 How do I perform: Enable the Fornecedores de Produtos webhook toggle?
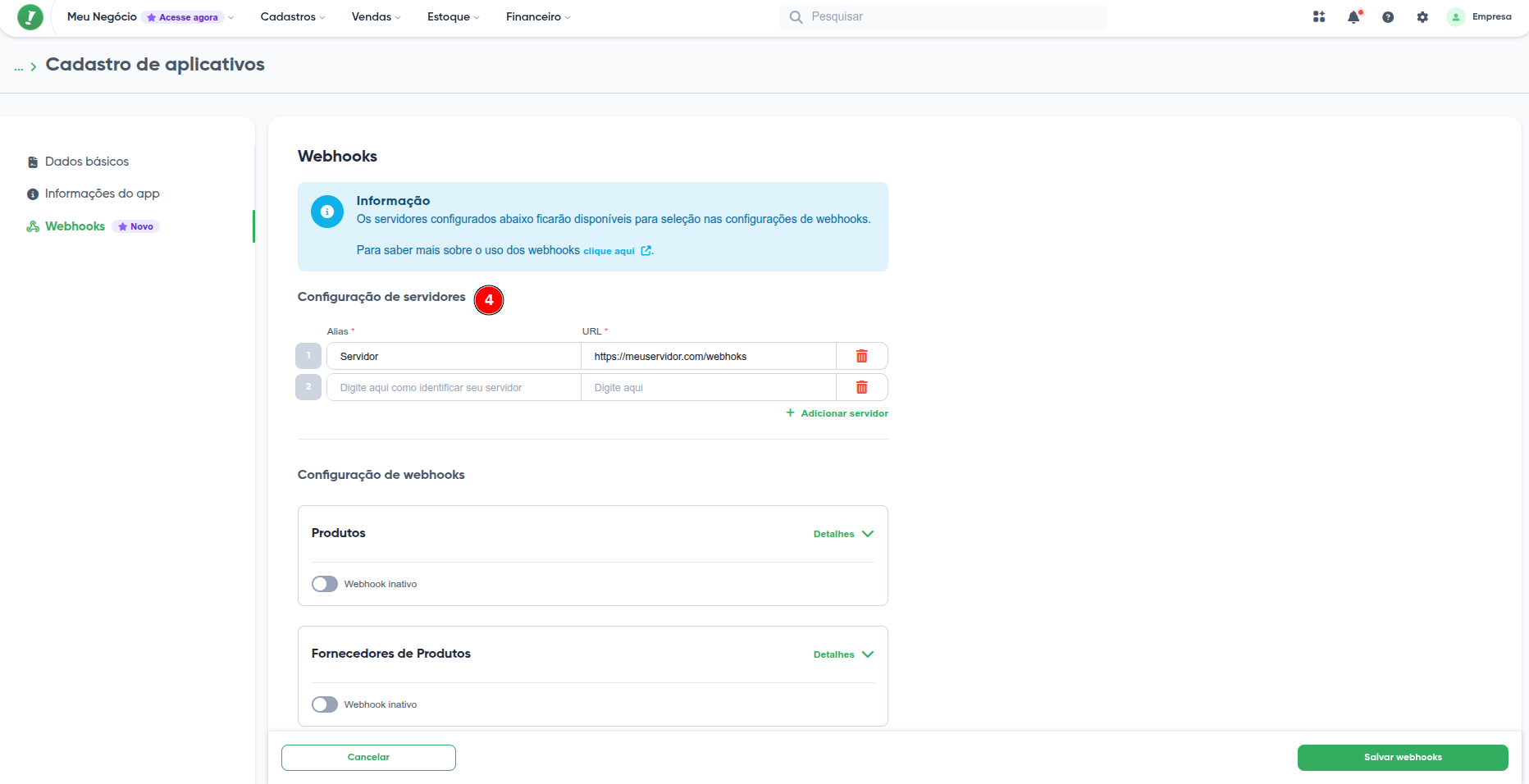pyautogui.click(x=325, y=704)
